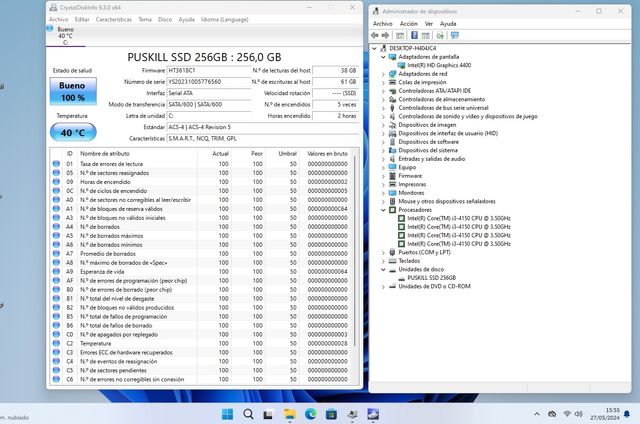This screenshot has width=640, height=424.
Task: Click the Scan for hardware changes monitor icon
Action: click(455, 36)
